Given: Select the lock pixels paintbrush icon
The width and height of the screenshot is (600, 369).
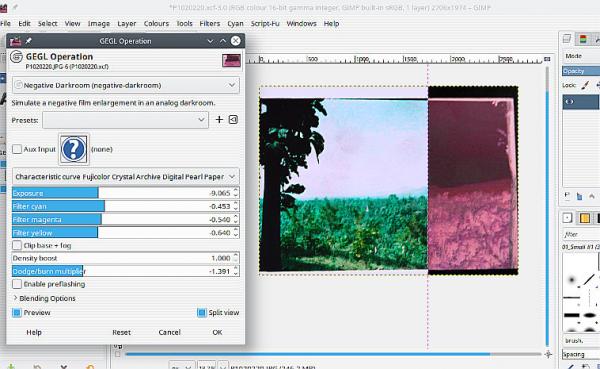Looking at the screenshot, I should (585, 85).
